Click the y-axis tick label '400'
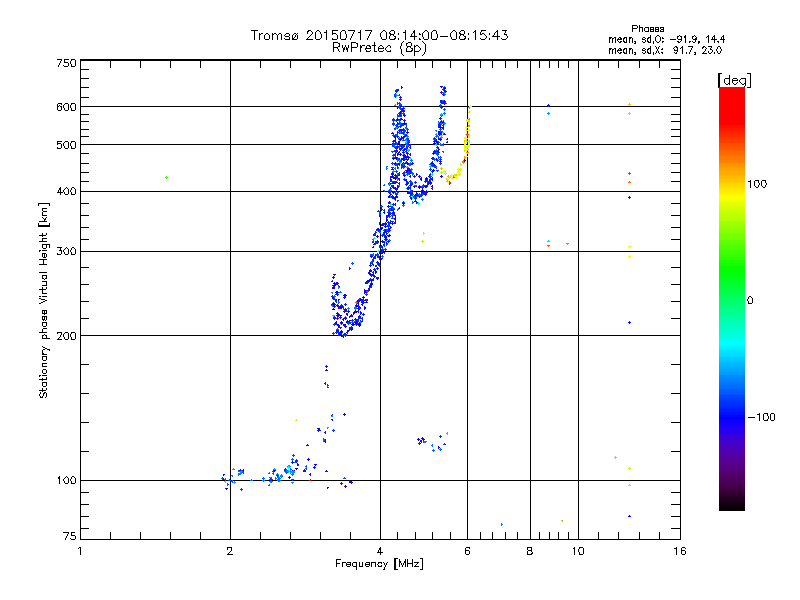The image size is (800, 600). 66,191
